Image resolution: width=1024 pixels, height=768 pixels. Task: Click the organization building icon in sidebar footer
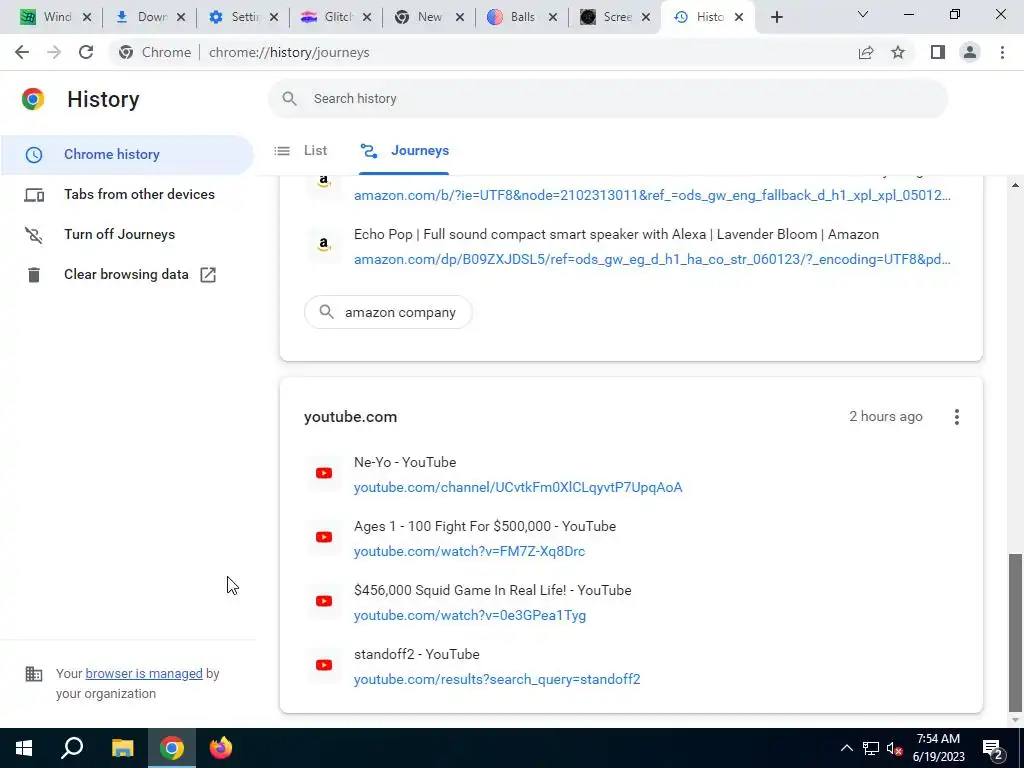tap(34, 674)
